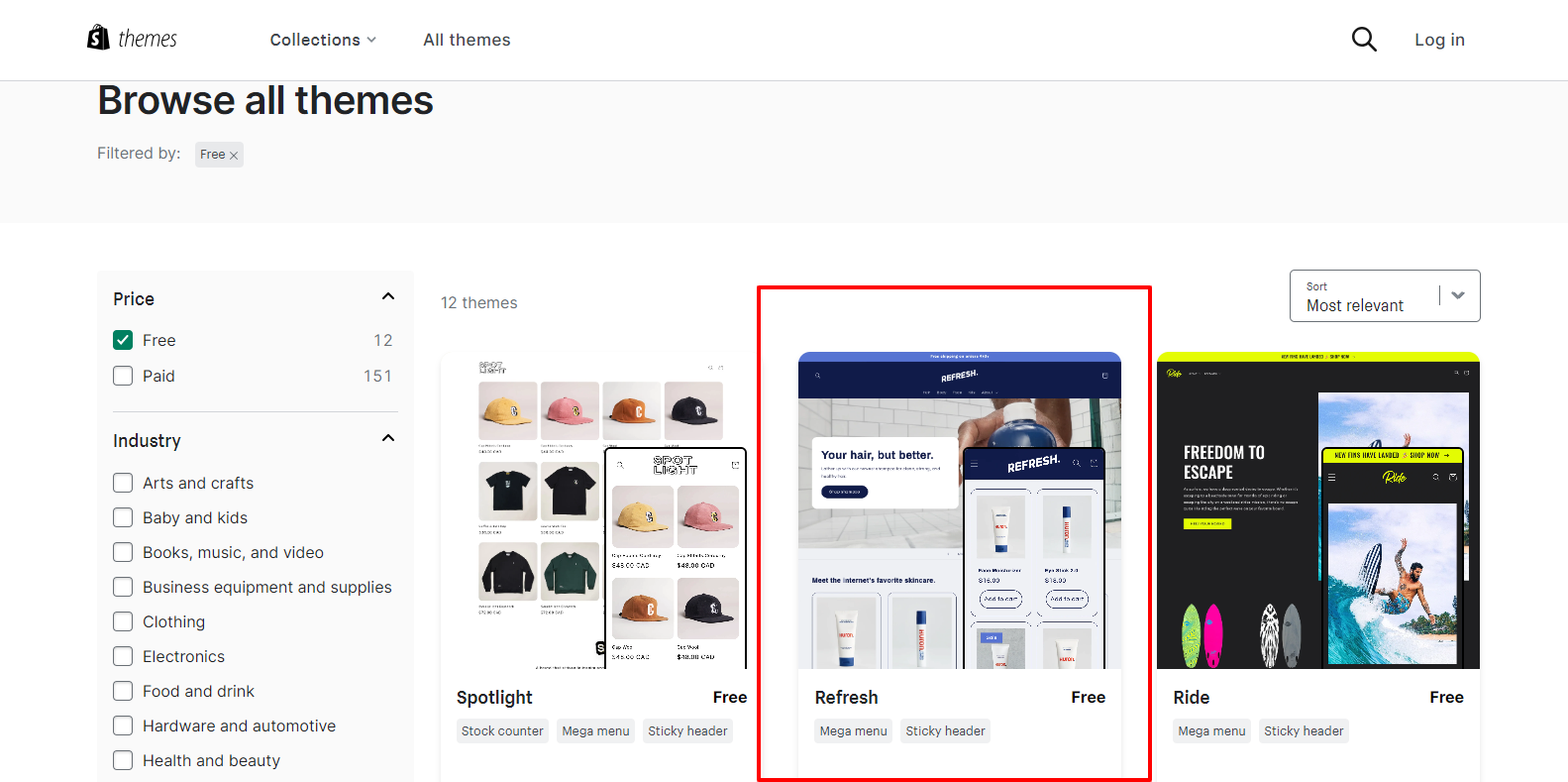Uncheck the Free price checkbox
The image size is (1568, 782).
[x=123, y=340]
